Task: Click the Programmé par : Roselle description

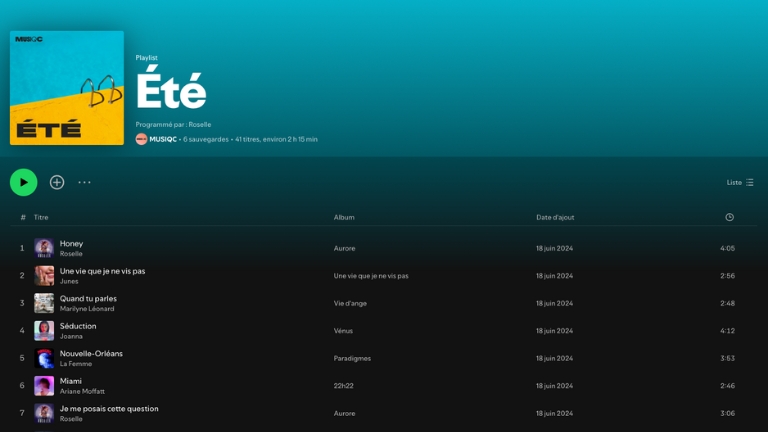Action: (x=173, y=124)
